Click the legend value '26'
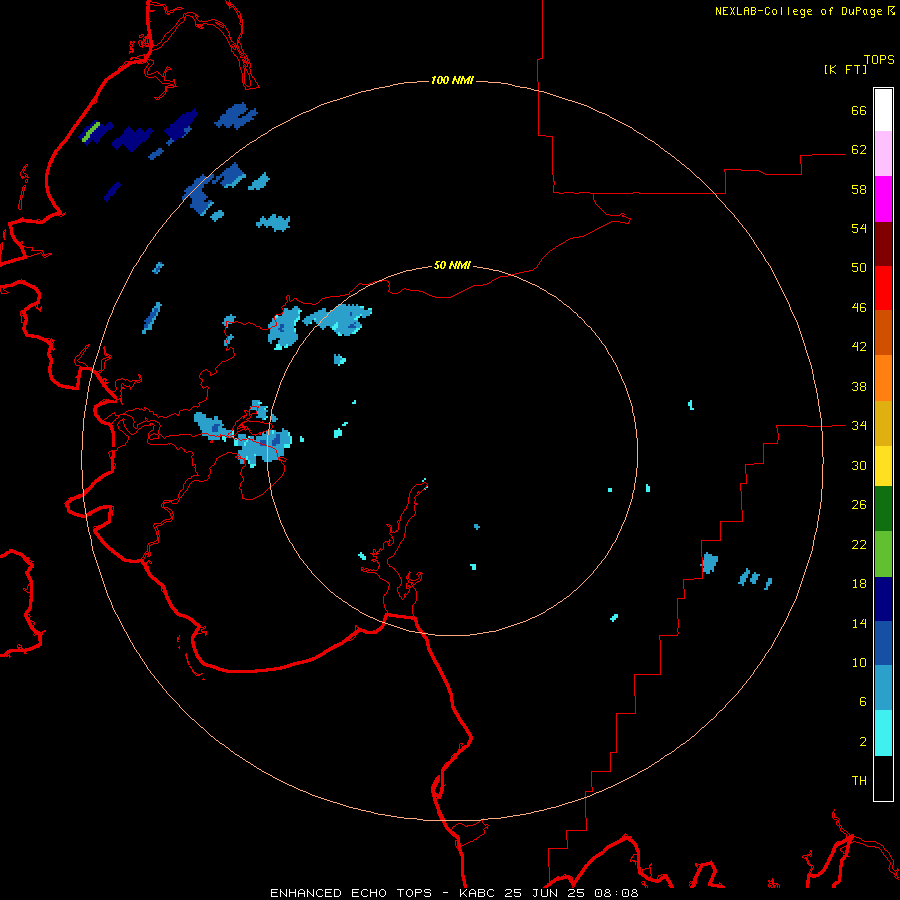Screen dimensions: 900x900 859,505
